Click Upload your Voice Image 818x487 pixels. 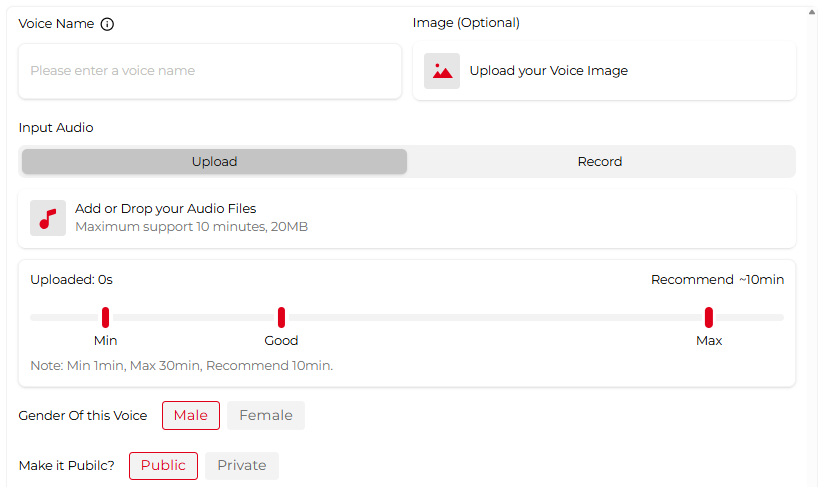click(549, 71)
